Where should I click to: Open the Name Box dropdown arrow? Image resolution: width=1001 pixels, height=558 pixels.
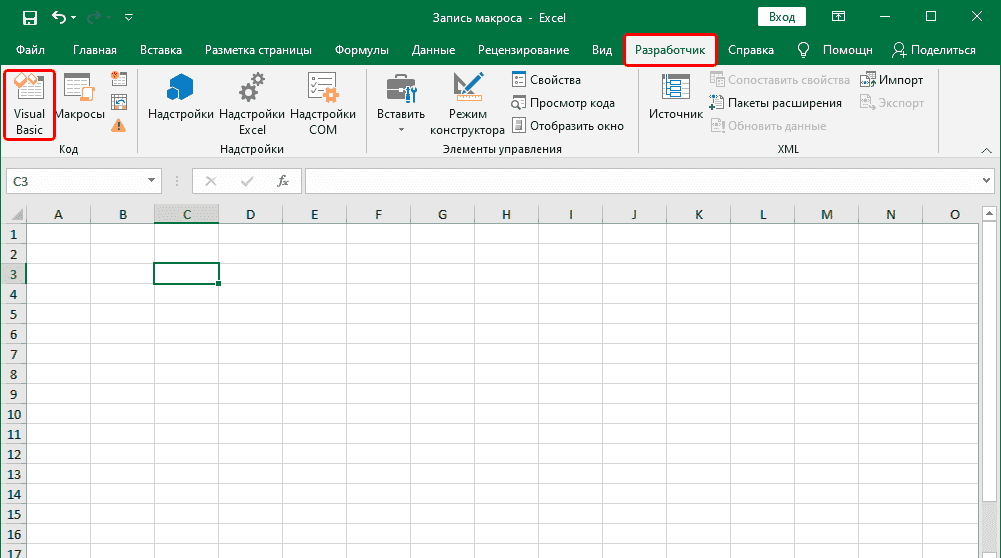pyautogui.click(x=152, y=181)
